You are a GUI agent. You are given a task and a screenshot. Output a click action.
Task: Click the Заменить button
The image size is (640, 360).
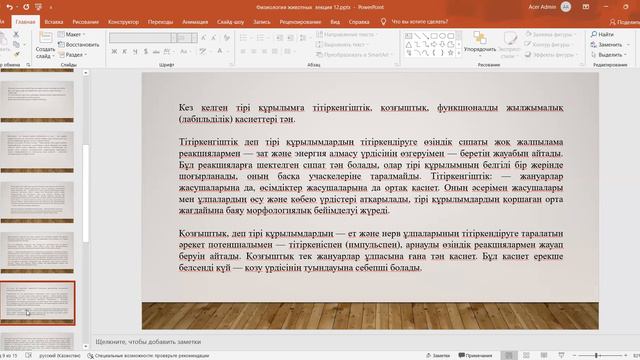click(607, 44)
